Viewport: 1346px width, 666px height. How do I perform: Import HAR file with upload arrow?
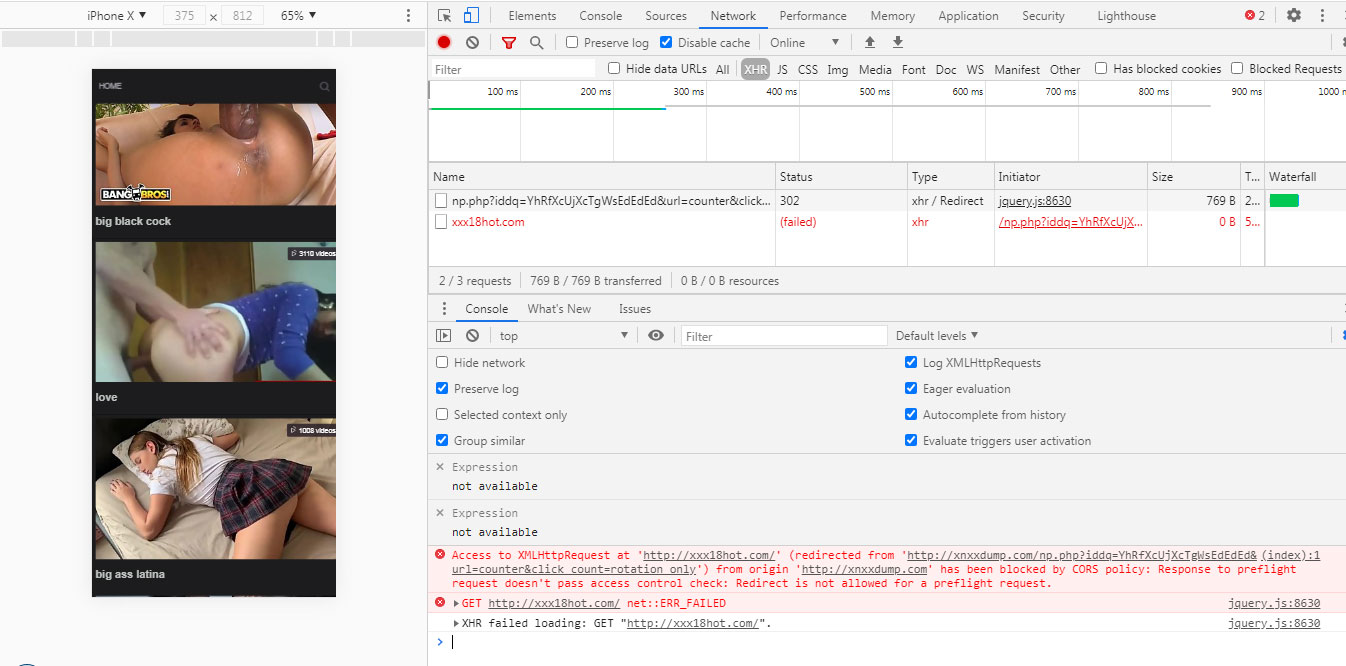(870, 42)
